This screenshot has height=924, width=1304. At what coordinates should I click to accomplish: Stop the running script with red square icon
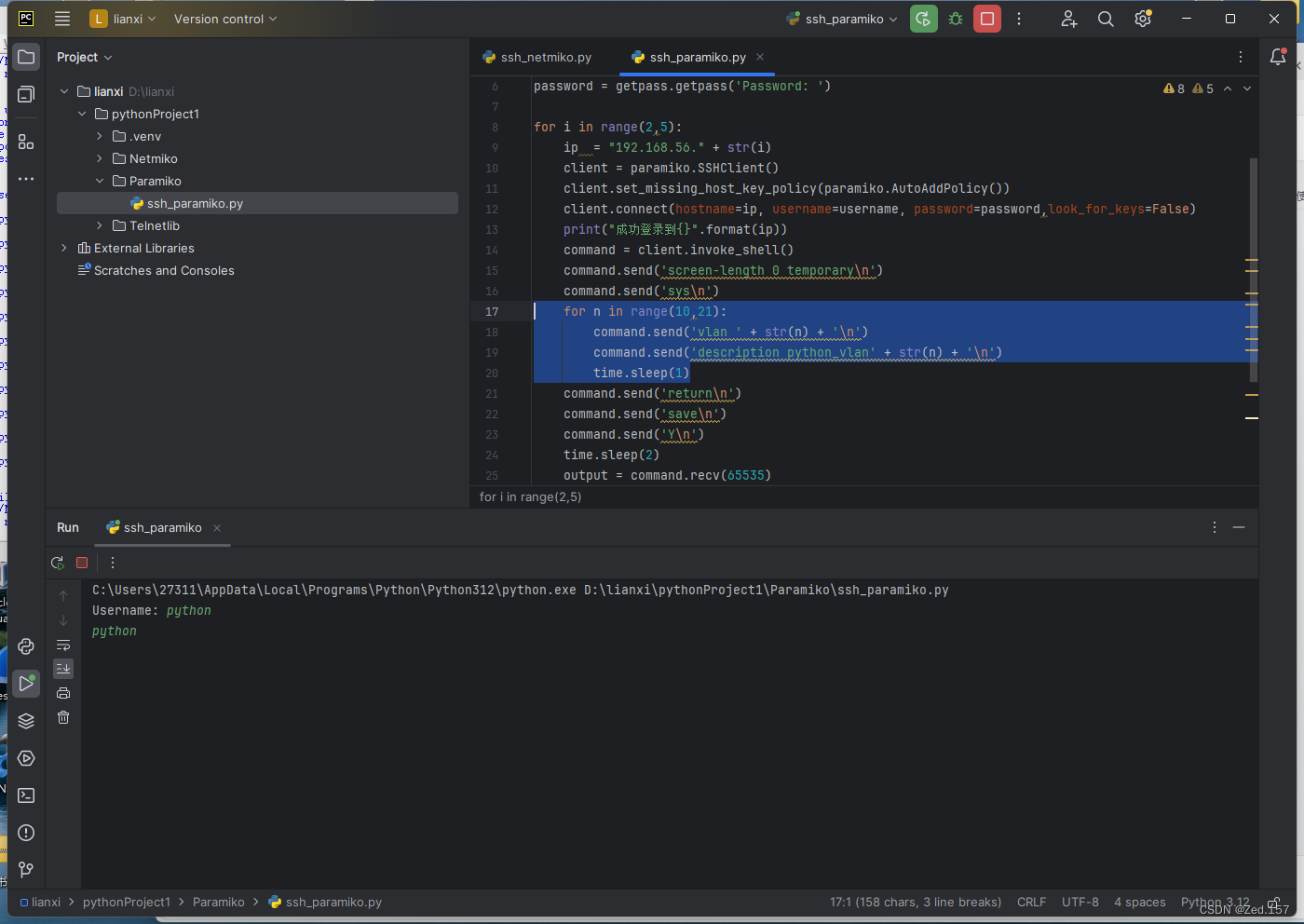tap(986, 18)
